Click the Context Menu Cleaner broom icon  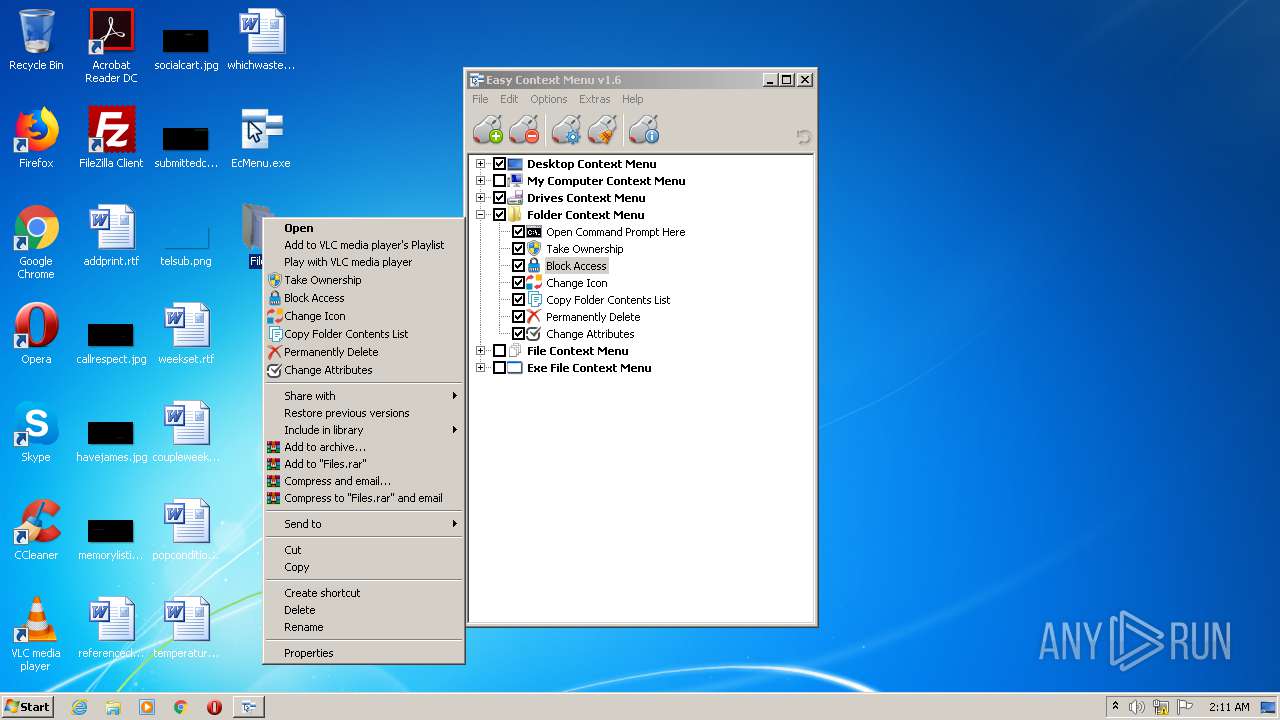click(x=602, y=130)
